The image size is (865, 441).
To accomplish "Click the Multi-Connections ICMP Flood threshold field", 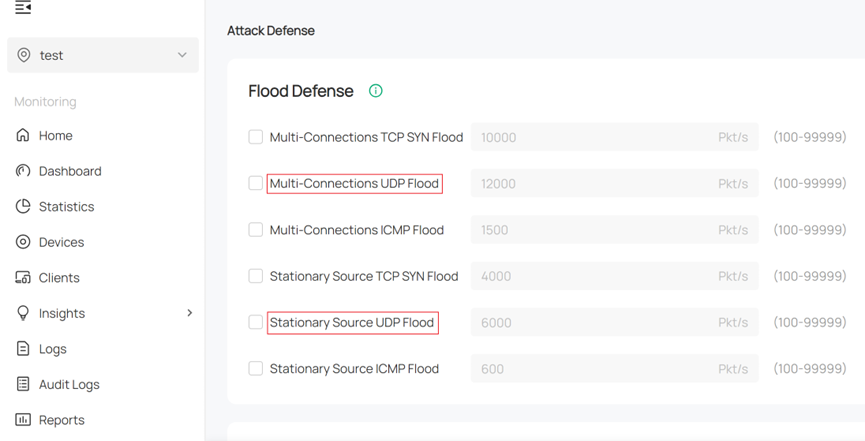I will 615,230.
